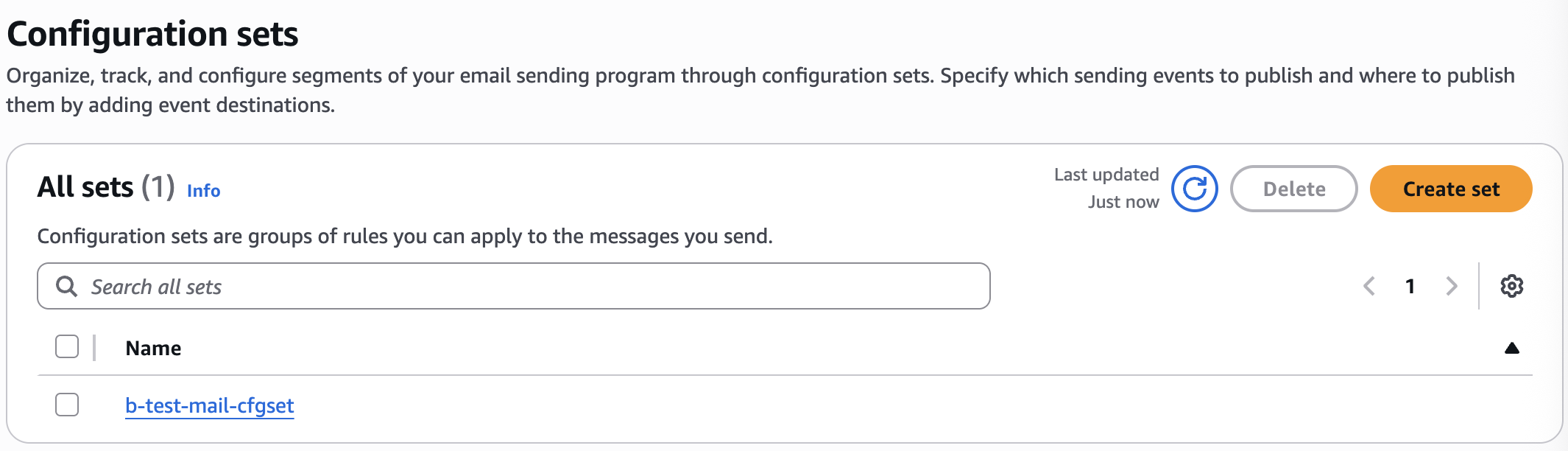The height and width of the screenshot is (451, 1568).
Task: Go to next page using right chevron
Action: coord(1451,286)
